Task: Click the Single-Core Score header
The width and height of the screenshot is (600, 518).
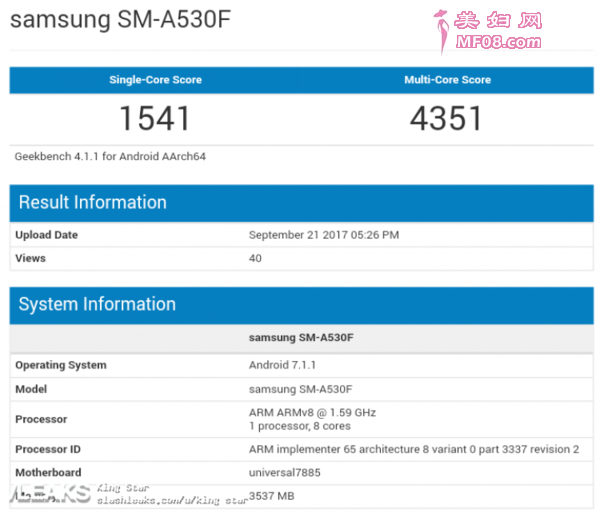Action: (155, 80)
